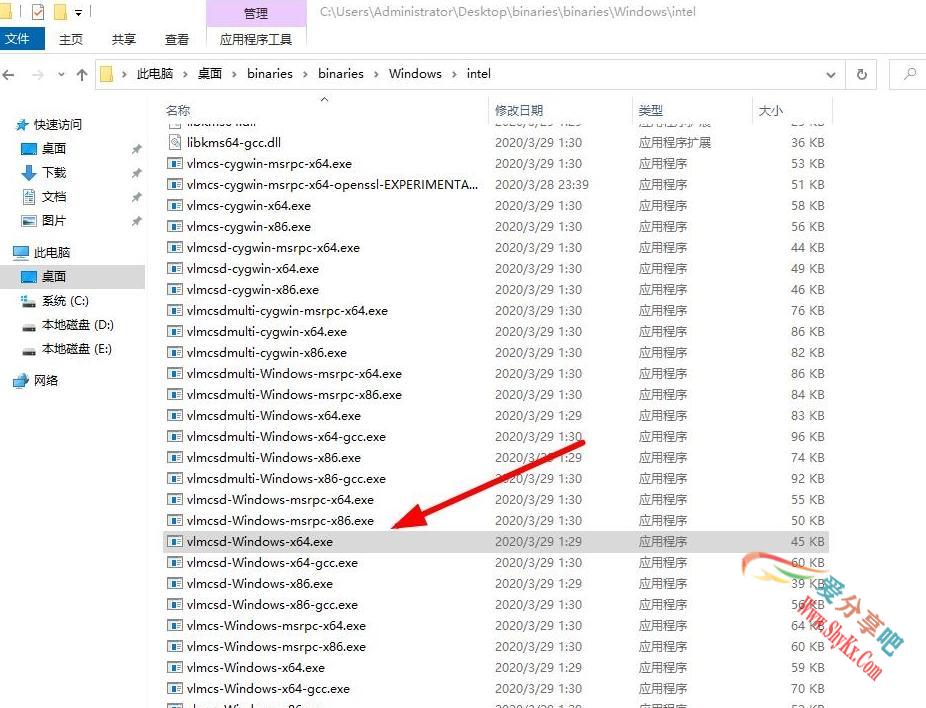Image resolution: width=926 pixels, height=708 pixels.
Task: Sort by 大小 column header
Action: [770, 110]
